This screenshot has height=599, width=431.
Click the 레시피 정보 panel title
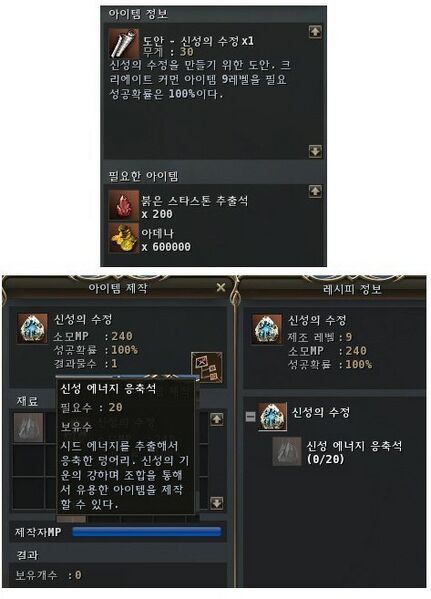click(352, 289)
